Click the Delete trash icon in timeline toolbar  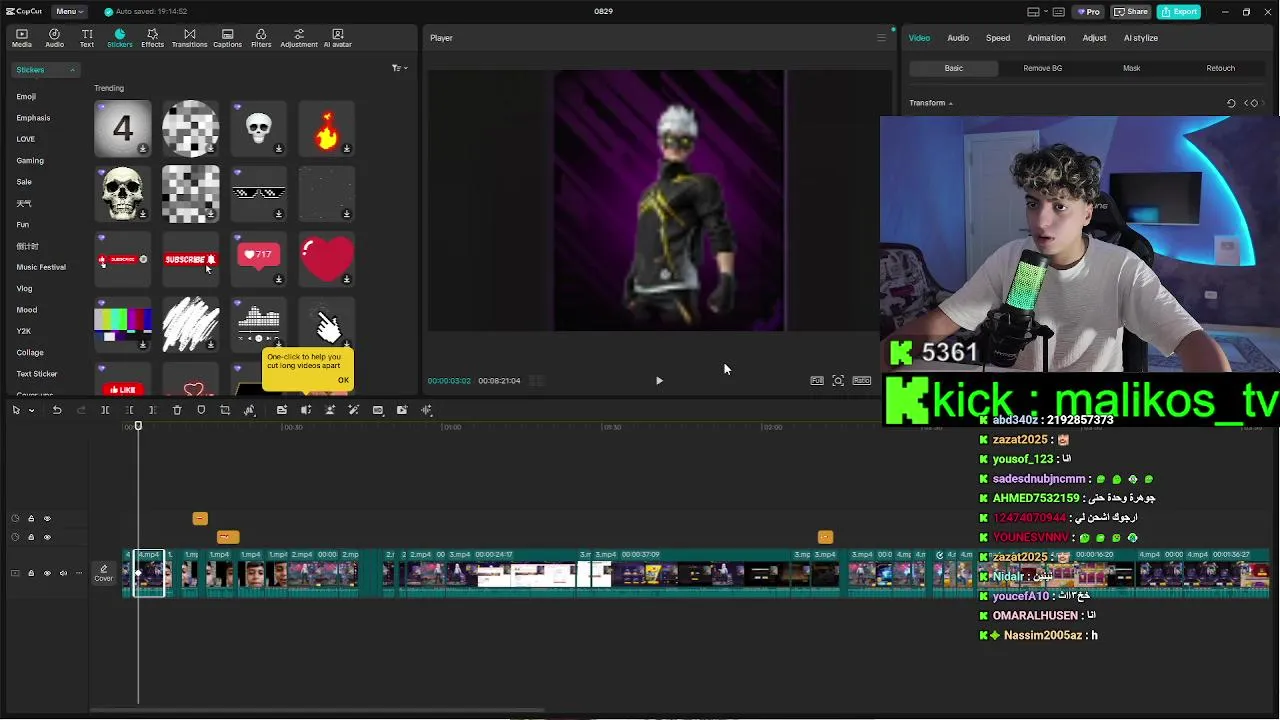pyautogui.click(x=177, y=410)
